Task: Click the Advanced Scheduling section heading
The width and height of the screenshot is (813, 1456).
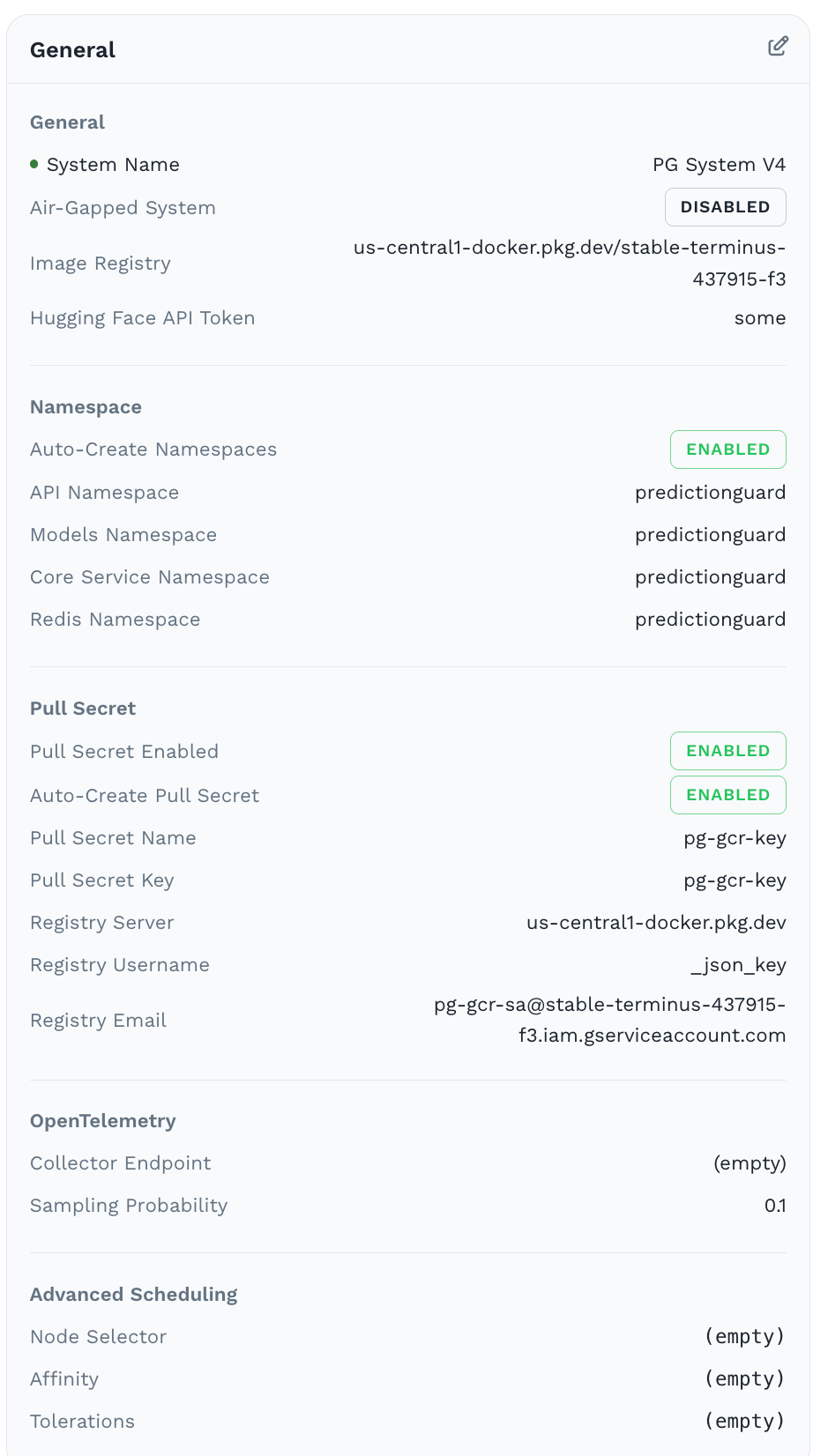Action: coord(134,1295)
